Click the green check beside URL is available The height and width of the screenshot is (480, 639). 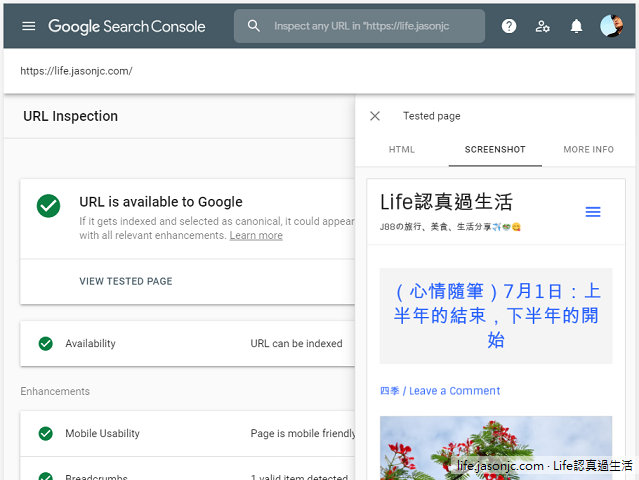[48, 206]
